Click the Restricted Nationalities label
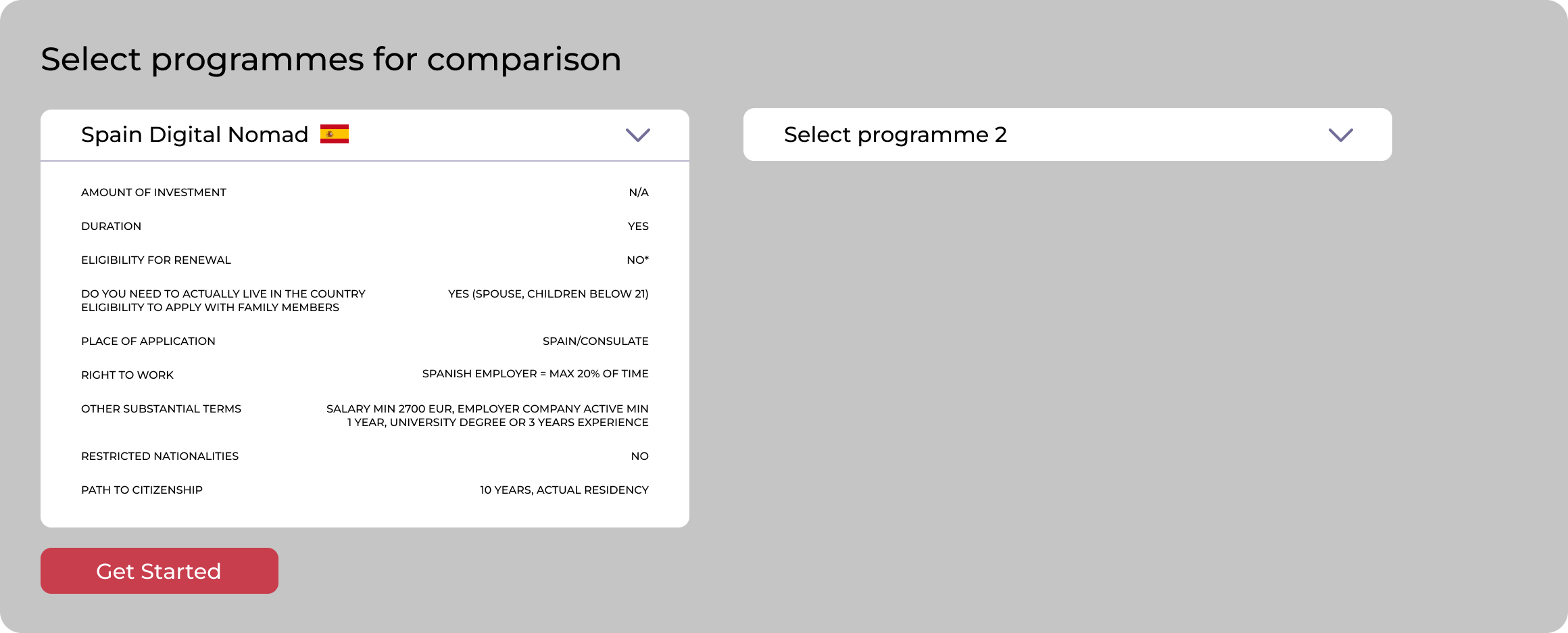The width and height of the screenshot is (1568, 633). [x=160, y=456]
